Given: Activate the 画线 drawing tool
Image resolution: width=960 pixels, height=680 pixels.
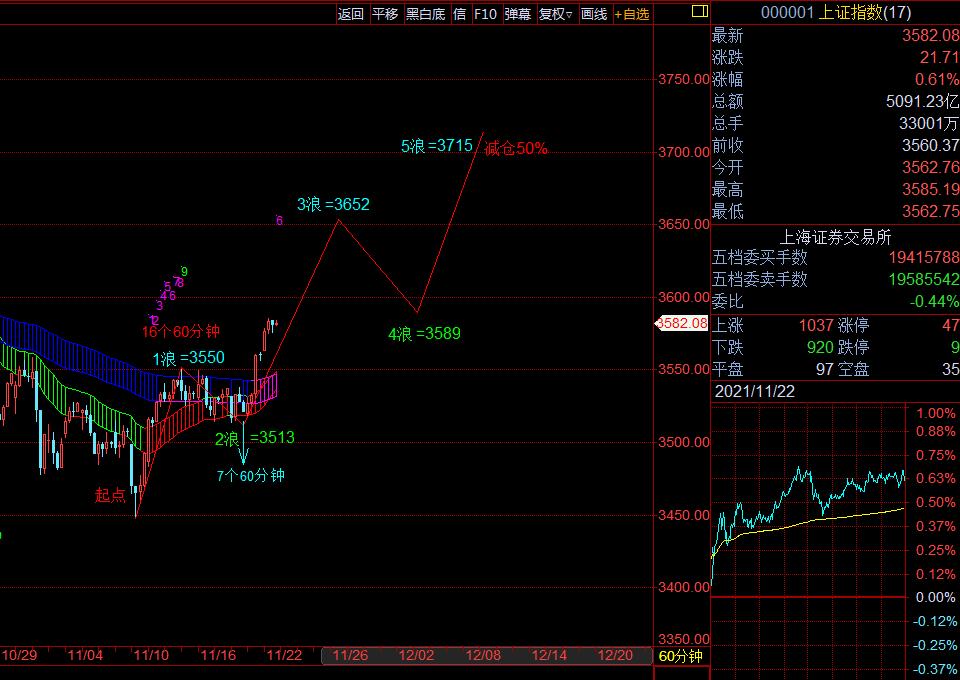Looking at the screenshot, I should click(594, 14).
